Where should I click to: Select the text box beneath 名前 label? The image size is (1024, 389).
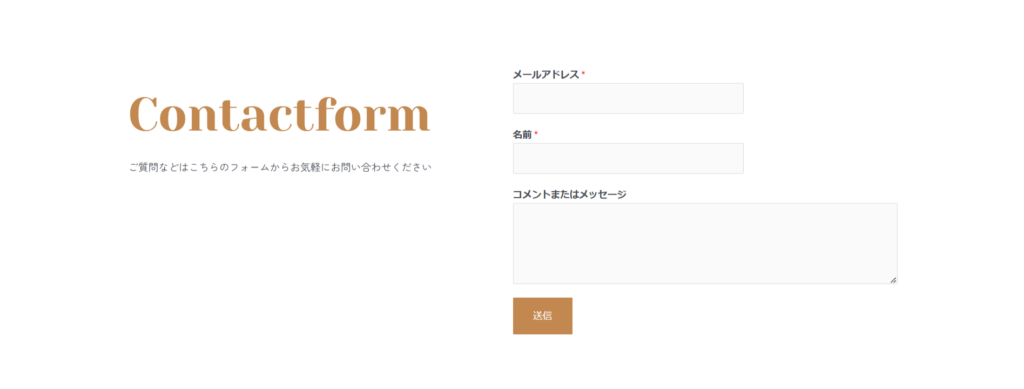(x=628, y=159)
